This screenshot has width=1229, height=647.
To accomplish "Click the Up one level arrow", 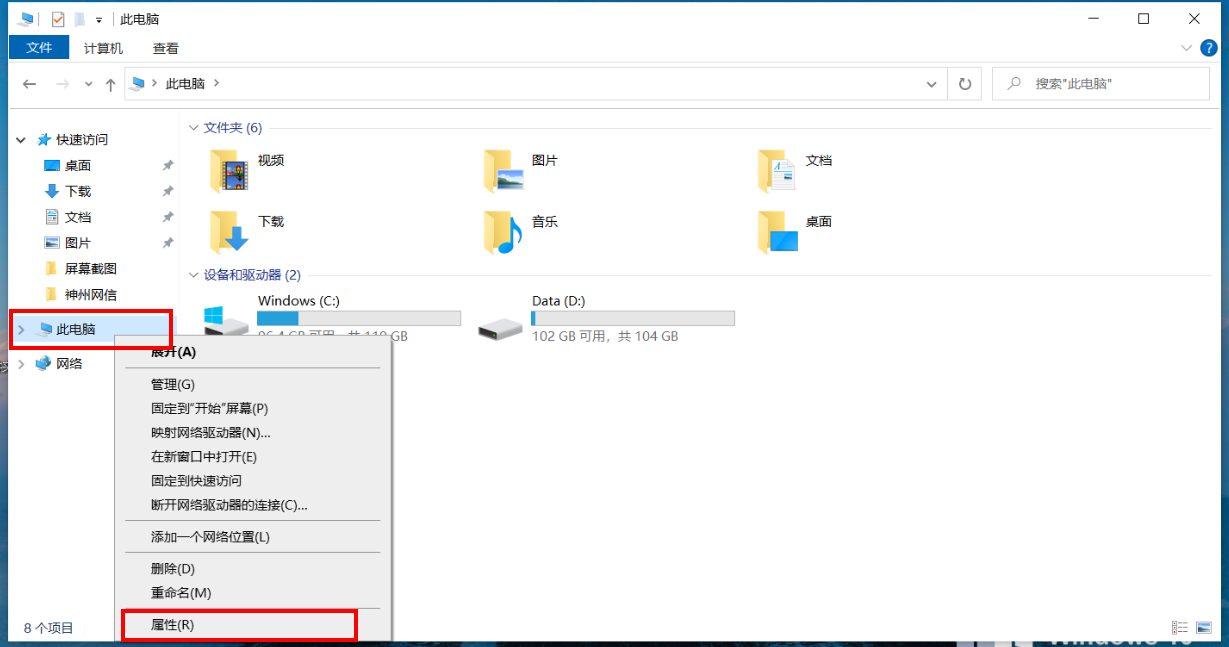I will pyautogui.click(x=110, y=84).
